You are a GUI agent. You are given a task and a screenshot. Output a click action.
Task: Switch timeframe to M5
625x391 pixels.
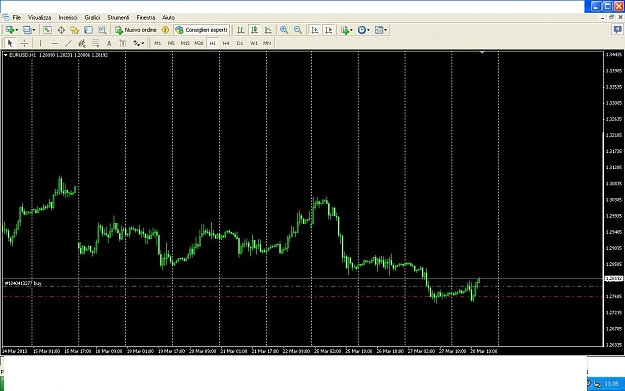pyautogui.click(x=171, y=43)
